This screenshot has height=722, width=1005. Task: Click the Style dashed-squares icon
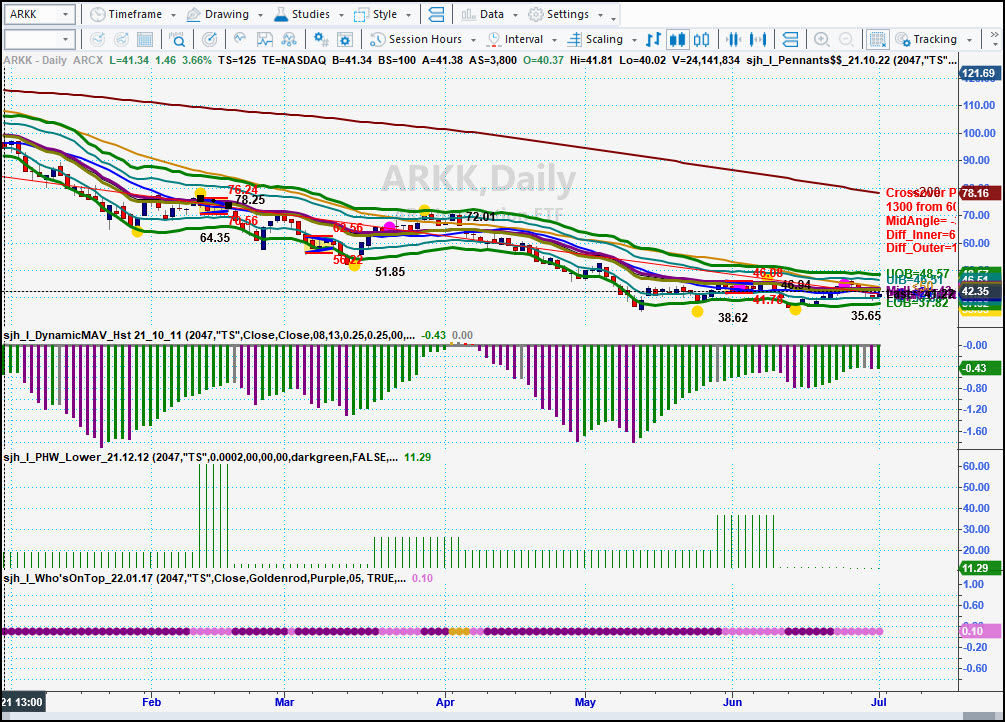tap(361, 14)
